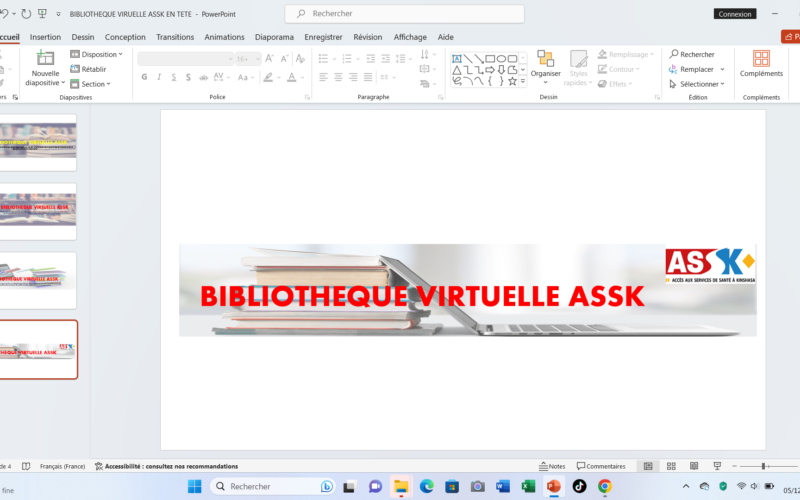The image size is (800, 500).
Task: Increase the list indent level
Action: 386,59
